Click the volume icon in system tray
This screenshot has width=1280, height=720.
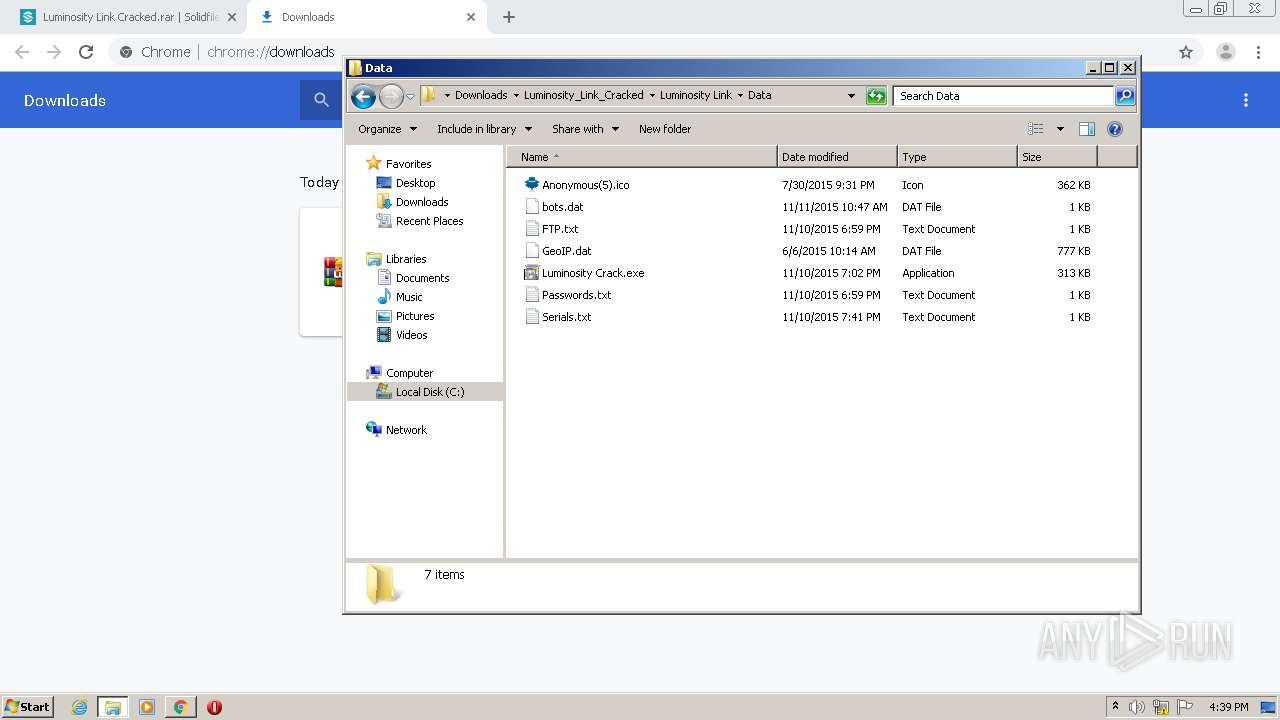1137,707
